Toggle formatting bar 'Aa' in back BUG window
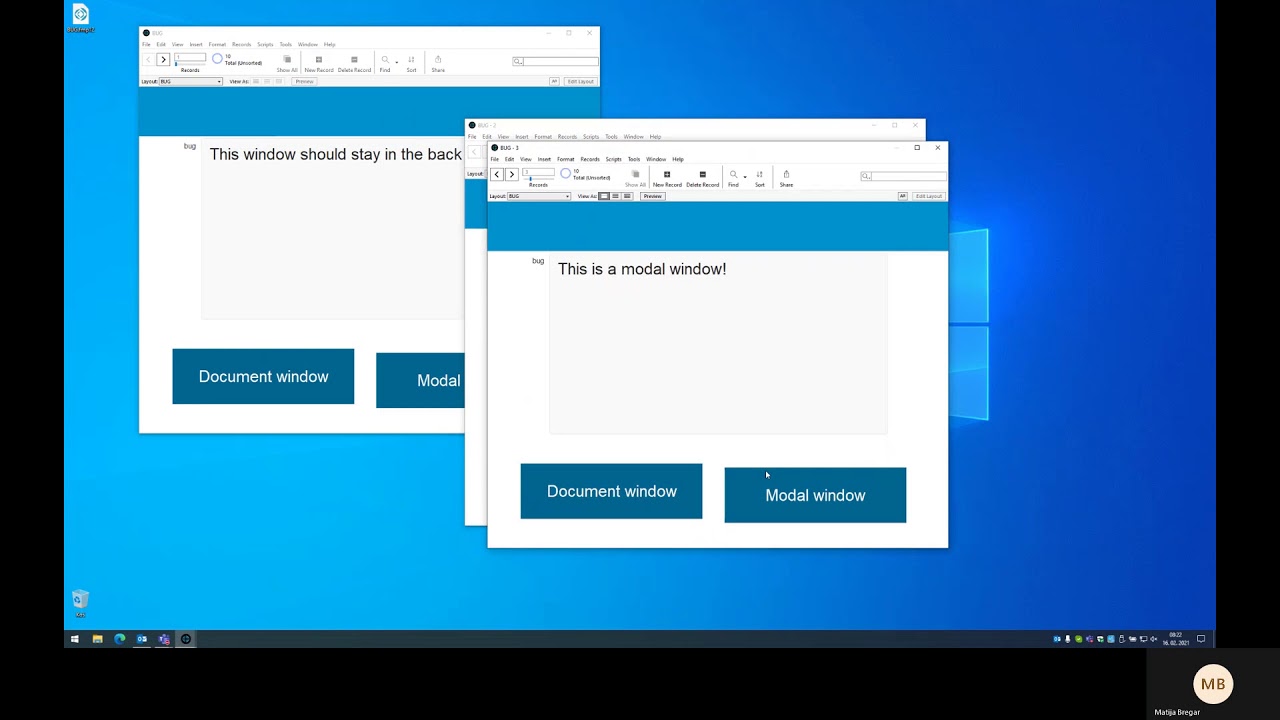1280x720 pixels. (554, 82)
